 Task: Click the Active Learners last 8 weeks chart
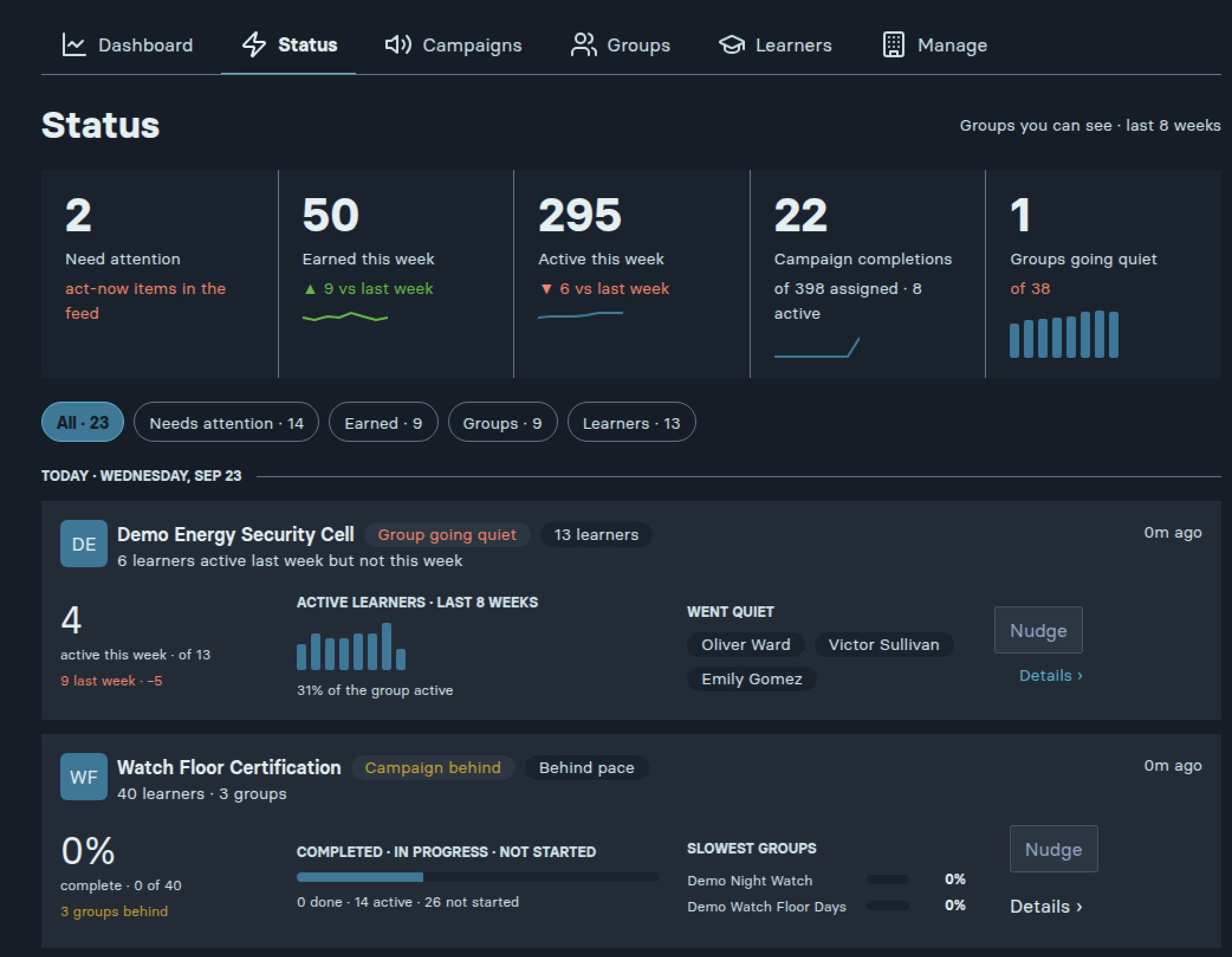click(x=351, y=646)
